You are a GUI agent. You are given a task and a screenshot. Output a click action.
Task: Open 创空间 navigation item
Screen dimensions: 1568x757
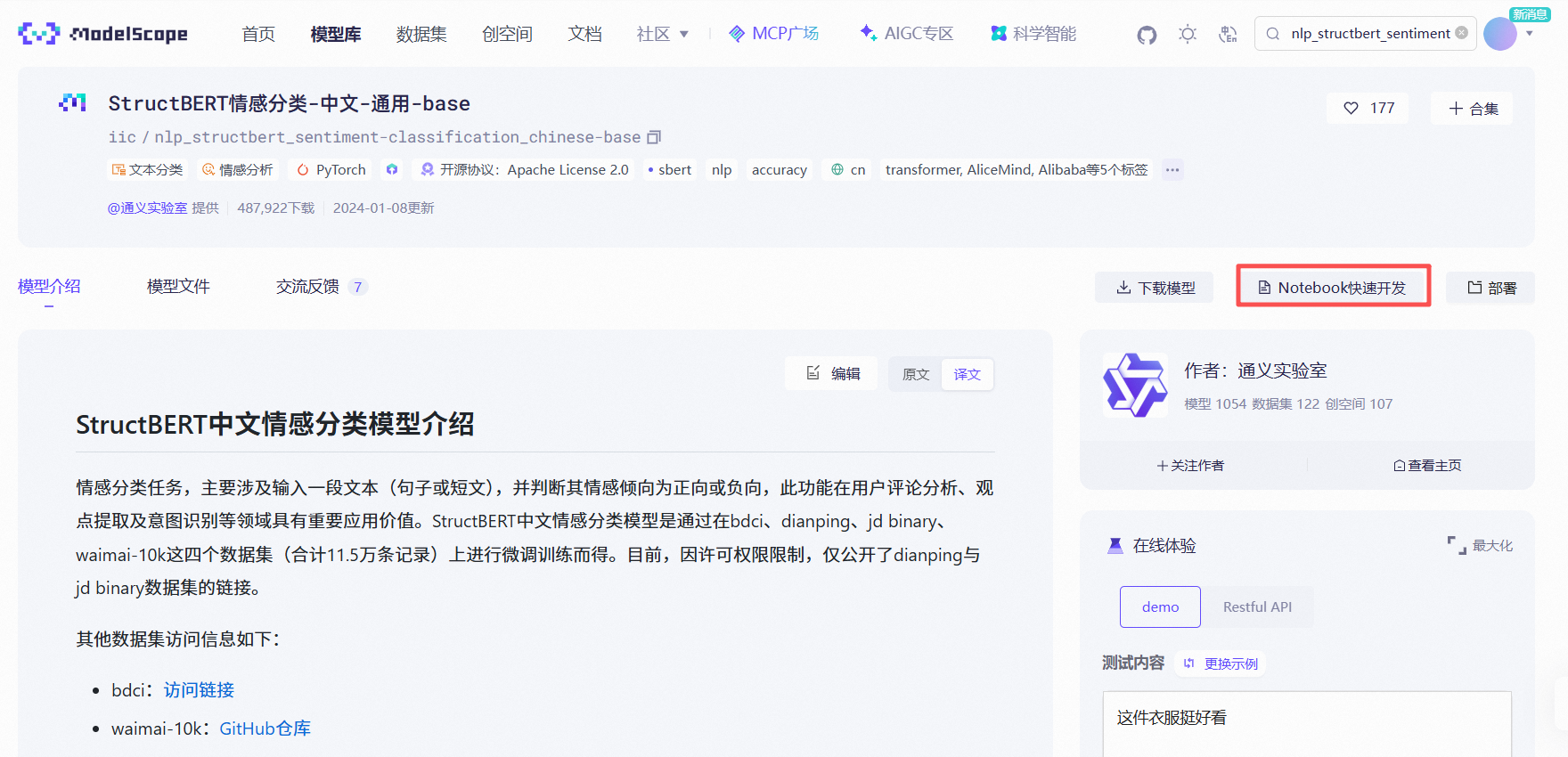click(507, 34)
